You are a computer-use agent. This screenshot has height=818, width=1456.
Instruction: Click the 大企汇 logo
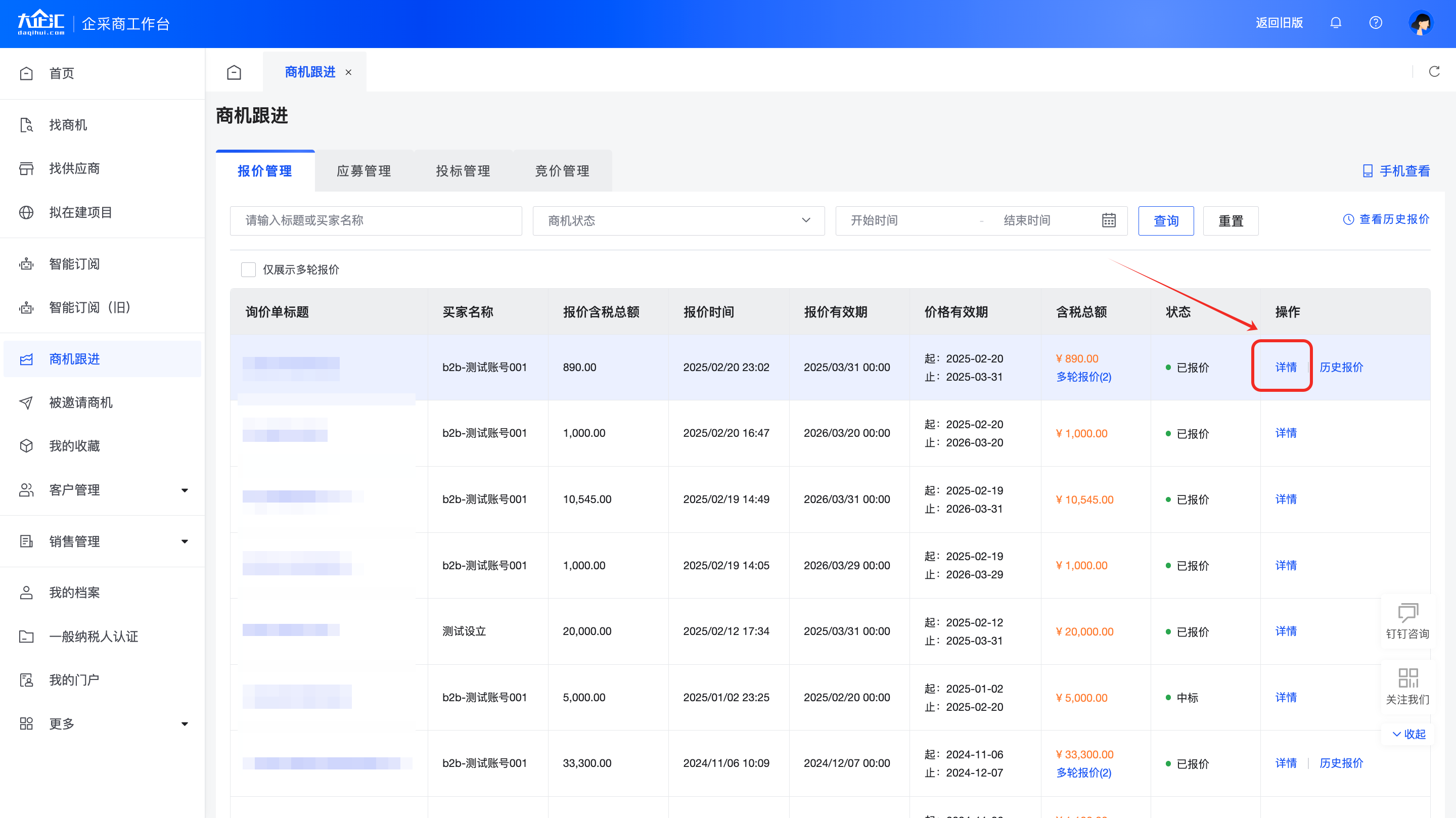tap(40, 23)
